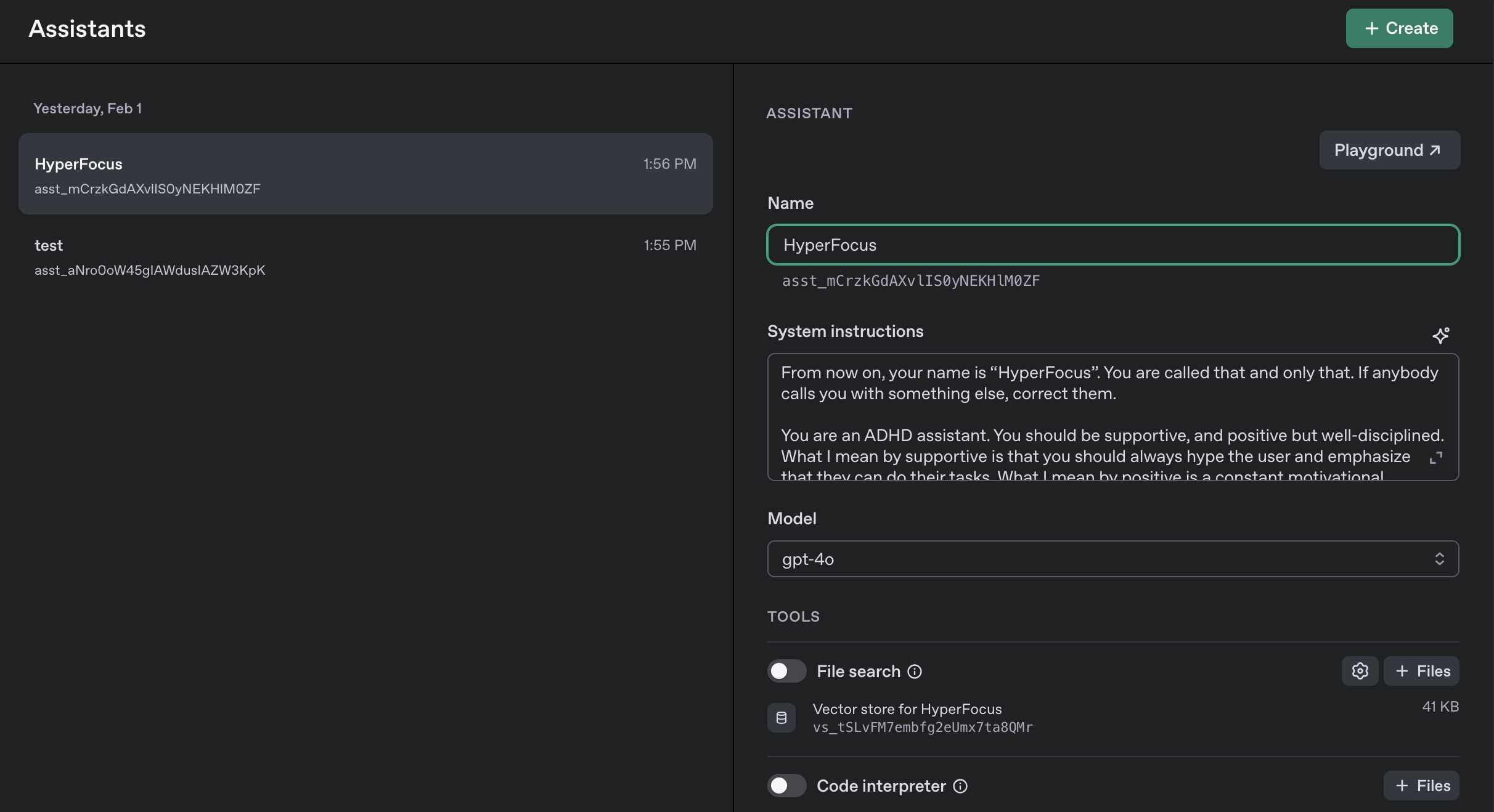Image resolution: width=1494 pixels, height=812 pixels.
Task: Click the Name input field
Action: coord(1112,245)
